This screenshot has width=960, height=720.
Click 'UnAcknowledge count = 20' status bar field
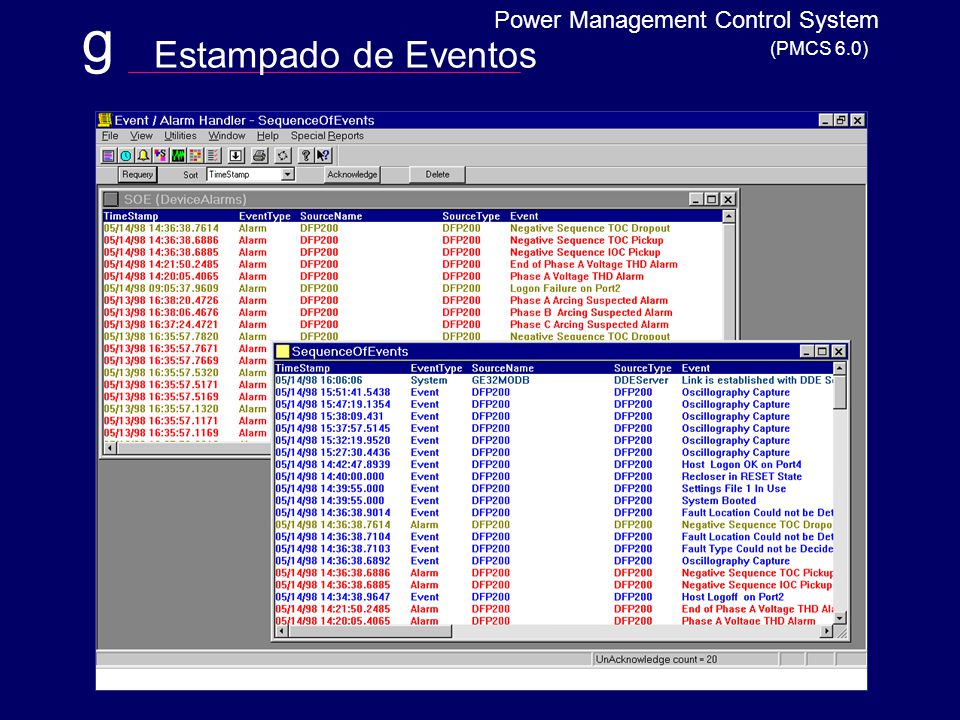click(x=686, y=659)
